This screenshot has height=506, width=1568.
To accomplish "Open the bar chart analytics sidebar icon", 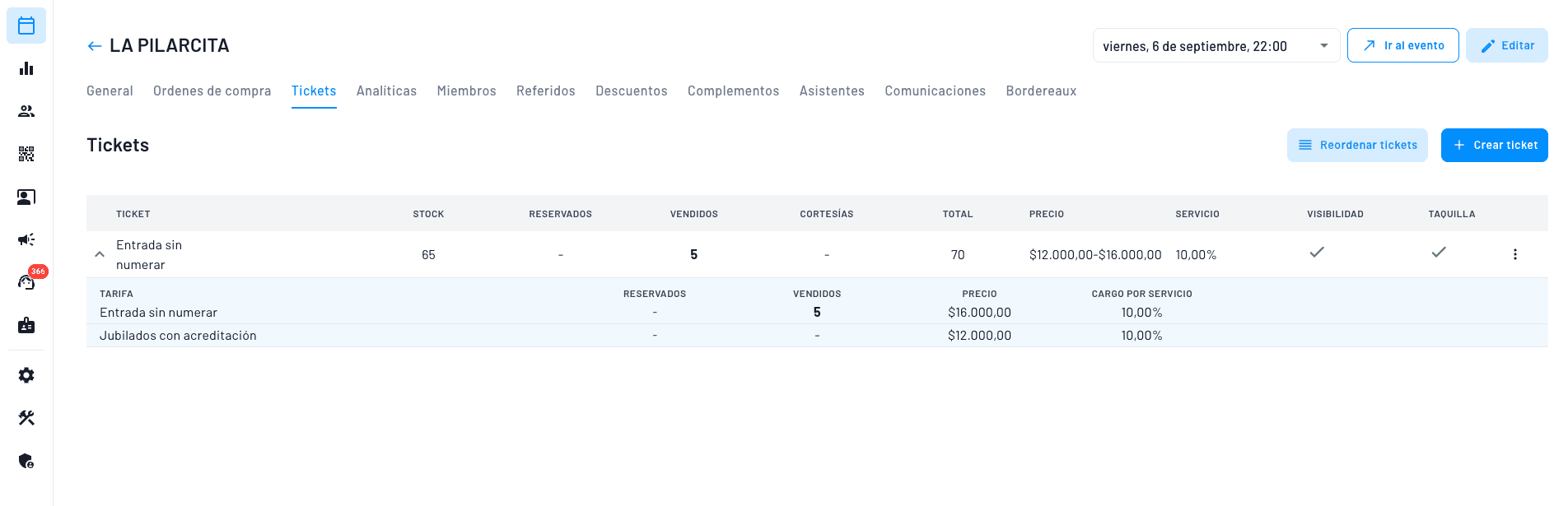I will [x=26, y=68].
